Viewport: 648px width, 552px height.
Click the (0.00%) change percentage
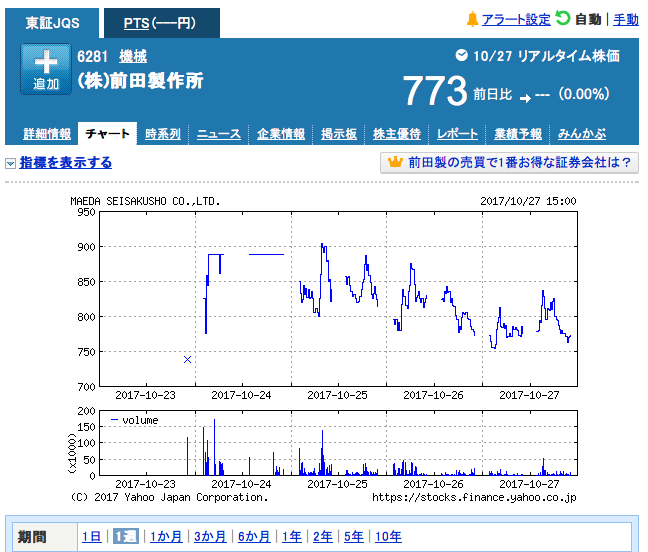click(x=584, y=94)
